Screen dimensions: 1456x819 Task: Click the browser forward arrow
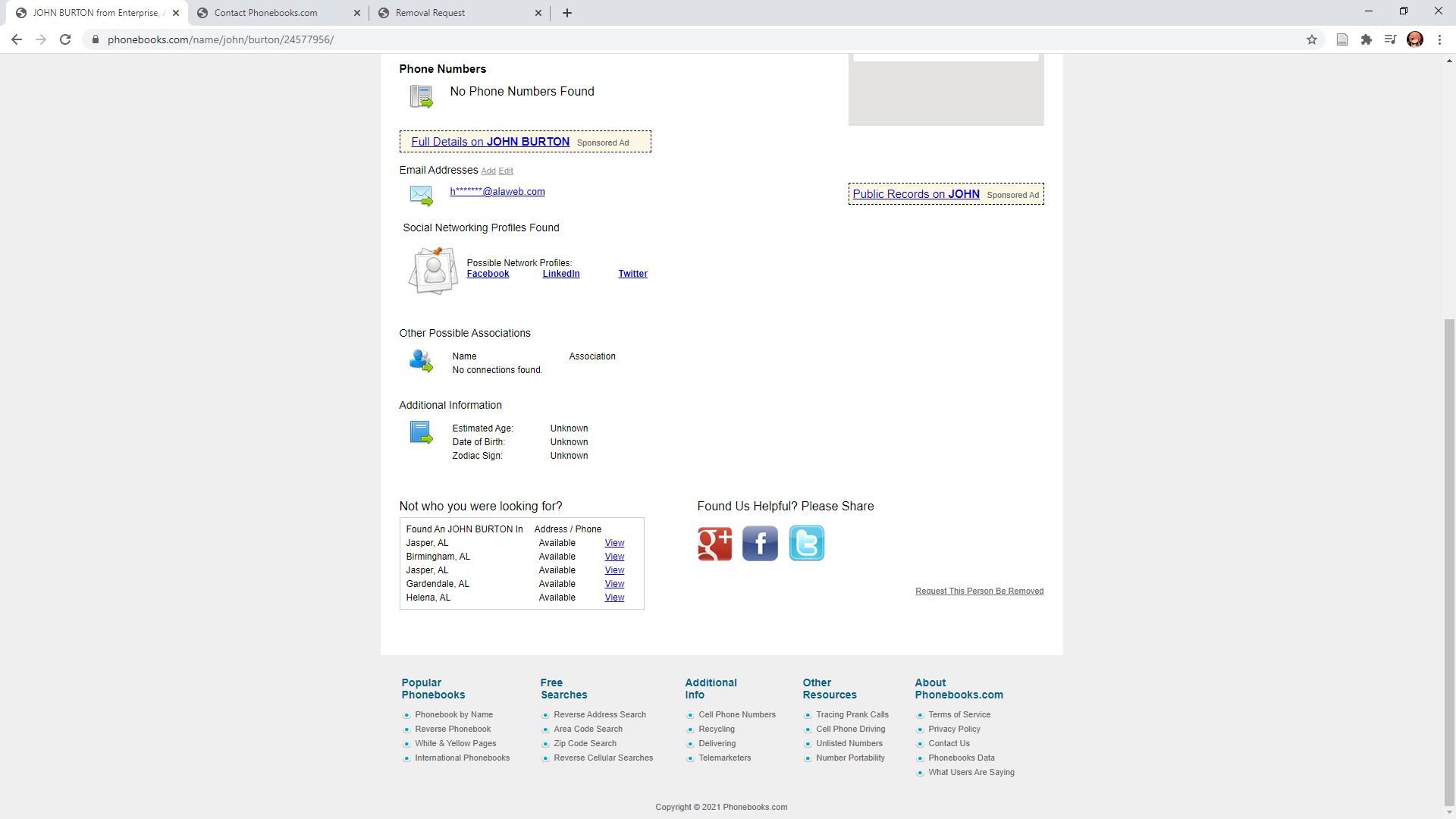(x=41, y=39)
